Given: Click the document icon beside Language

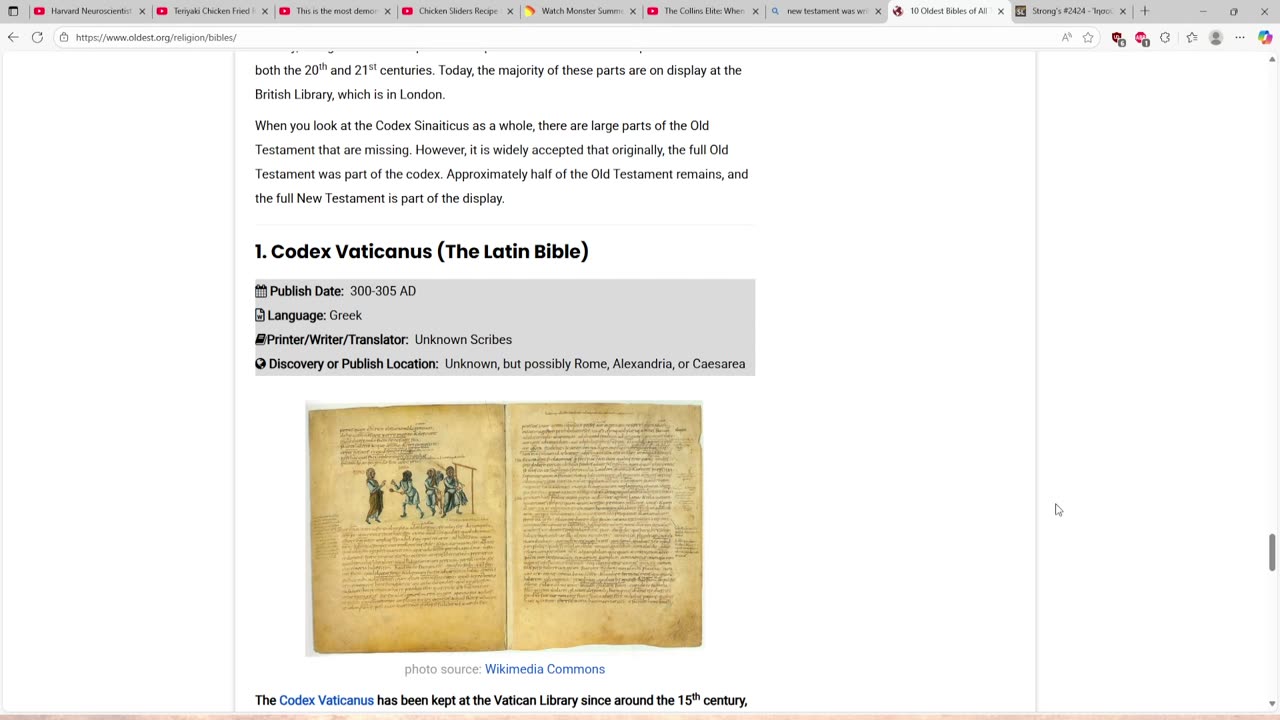Looking at the screenshot, I should tap(260, 315).
